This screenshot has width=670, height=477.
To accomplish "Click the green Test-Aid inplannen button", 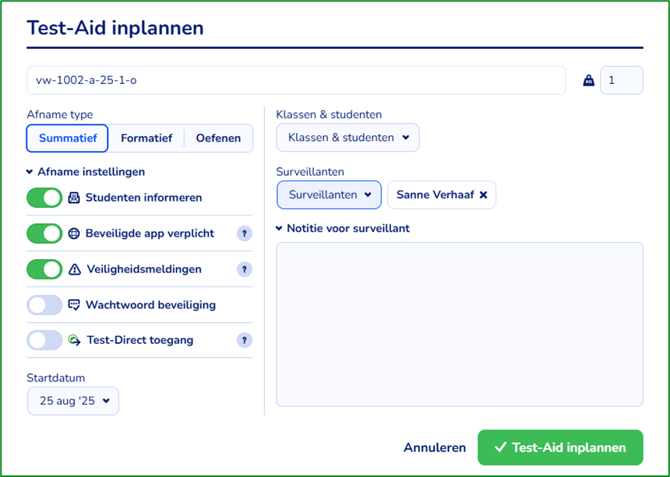I will tap(560, 447).
